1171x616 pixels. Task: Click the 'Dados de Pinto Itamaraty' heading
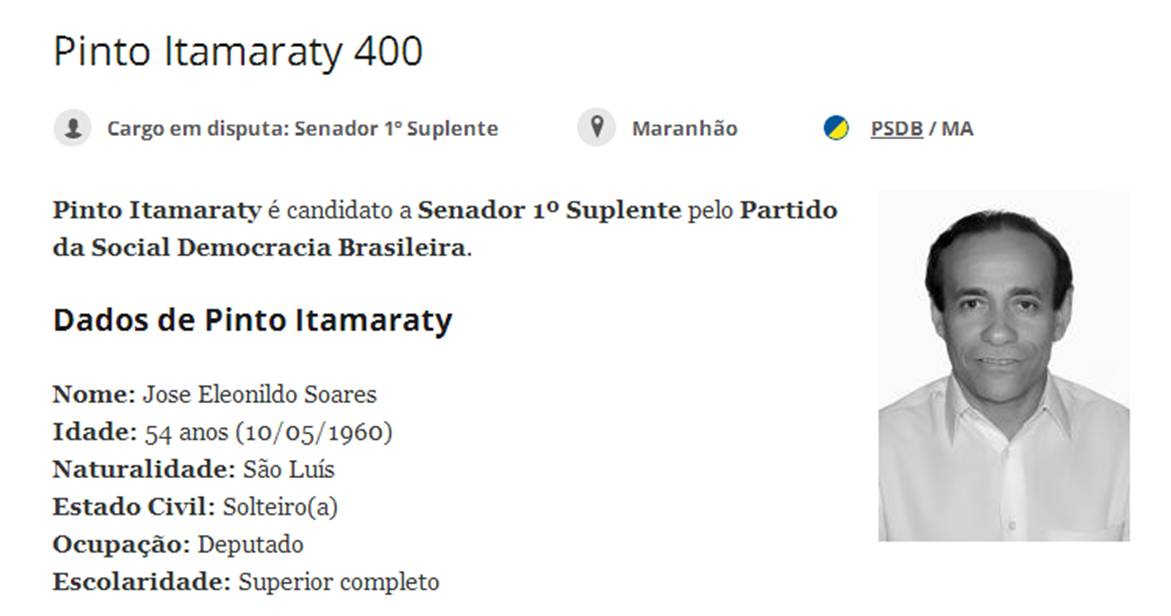pos(252,320)
